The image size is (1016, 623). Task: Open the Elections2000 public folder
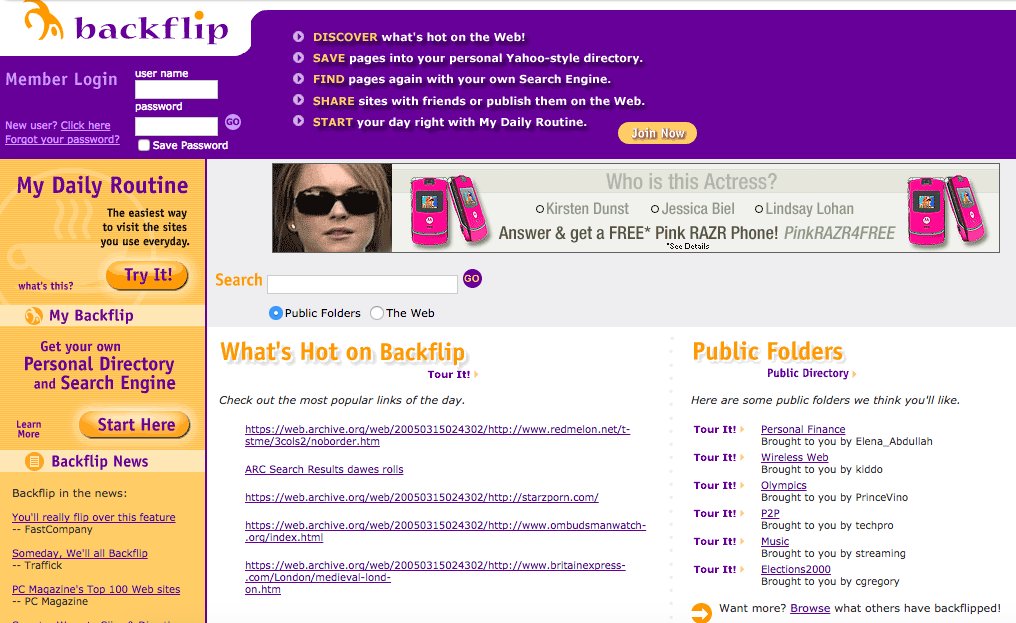[796, 569]
